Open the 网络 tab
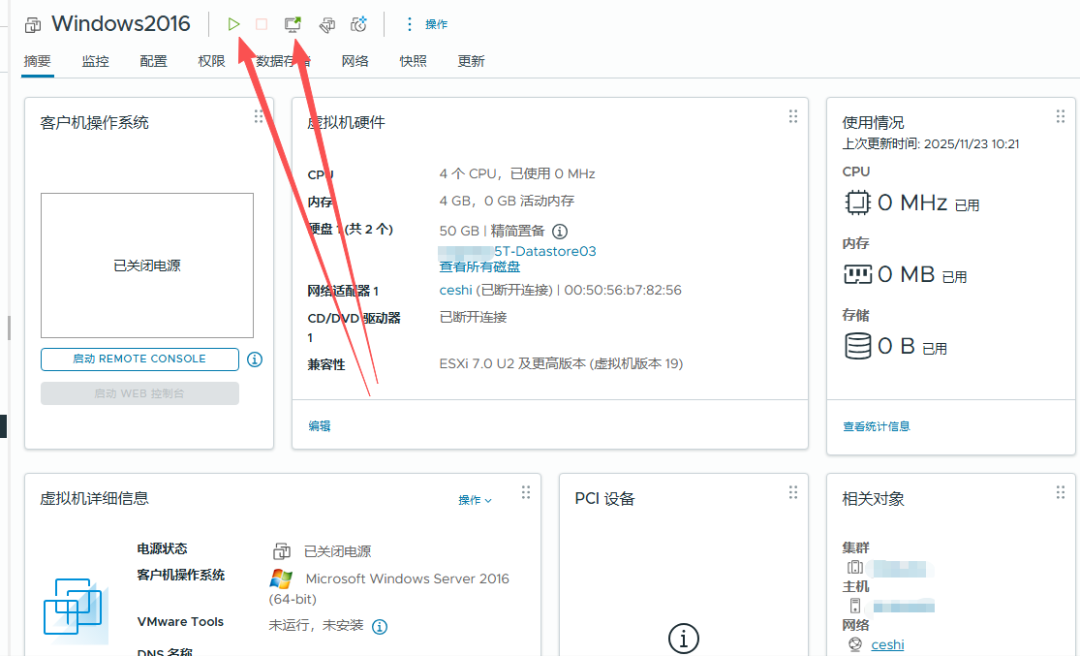The image size is (1080, 656). (355, 61)
